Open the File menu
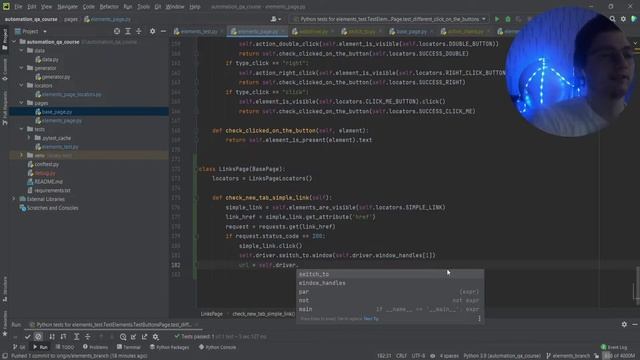The height and width of the screenshot is (360, 640). coord(18,7)
